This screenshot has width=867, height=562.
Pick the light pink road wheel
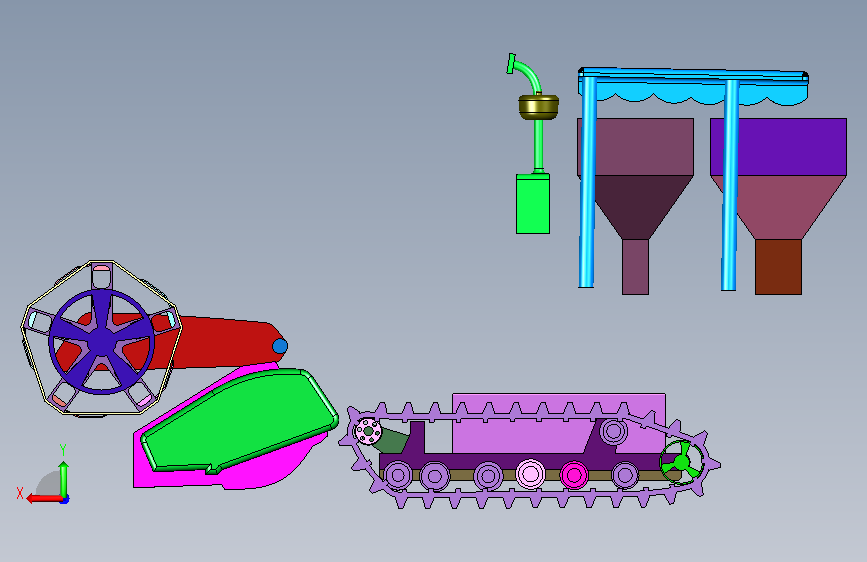(530, 474)
